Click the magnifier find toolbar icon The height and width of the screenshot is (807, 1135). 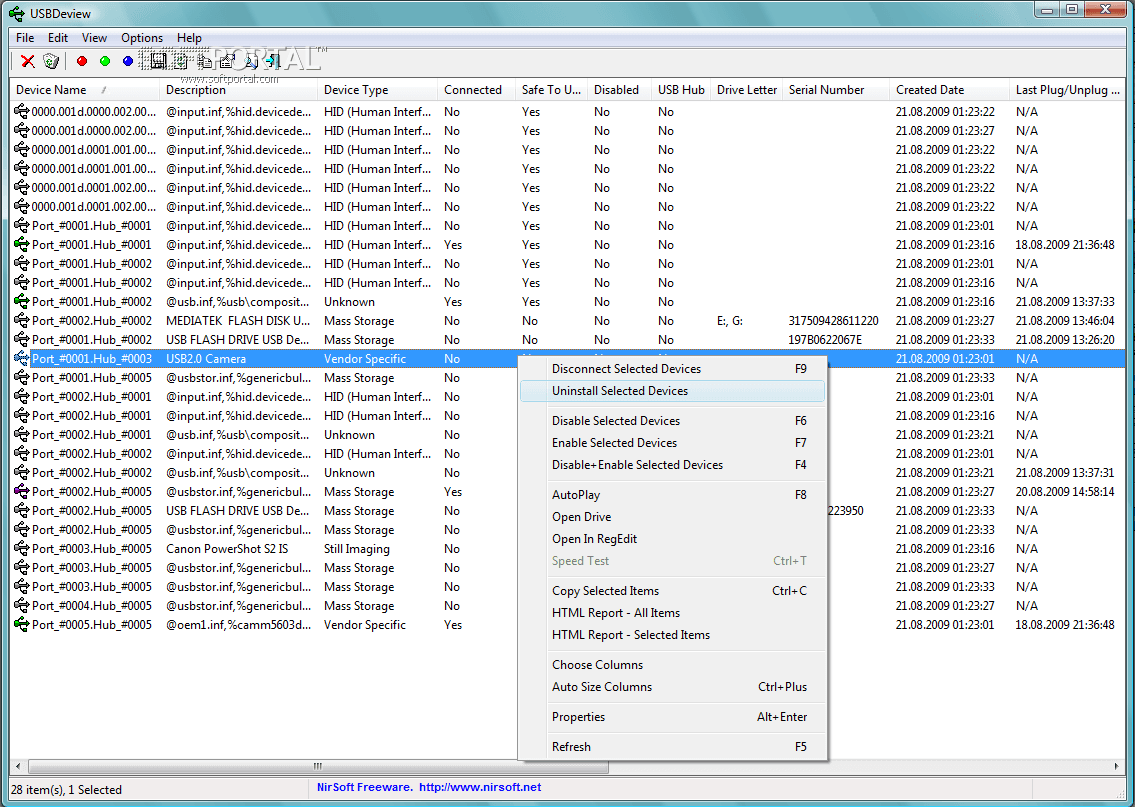pyautogui.click(x=250, y=62)
